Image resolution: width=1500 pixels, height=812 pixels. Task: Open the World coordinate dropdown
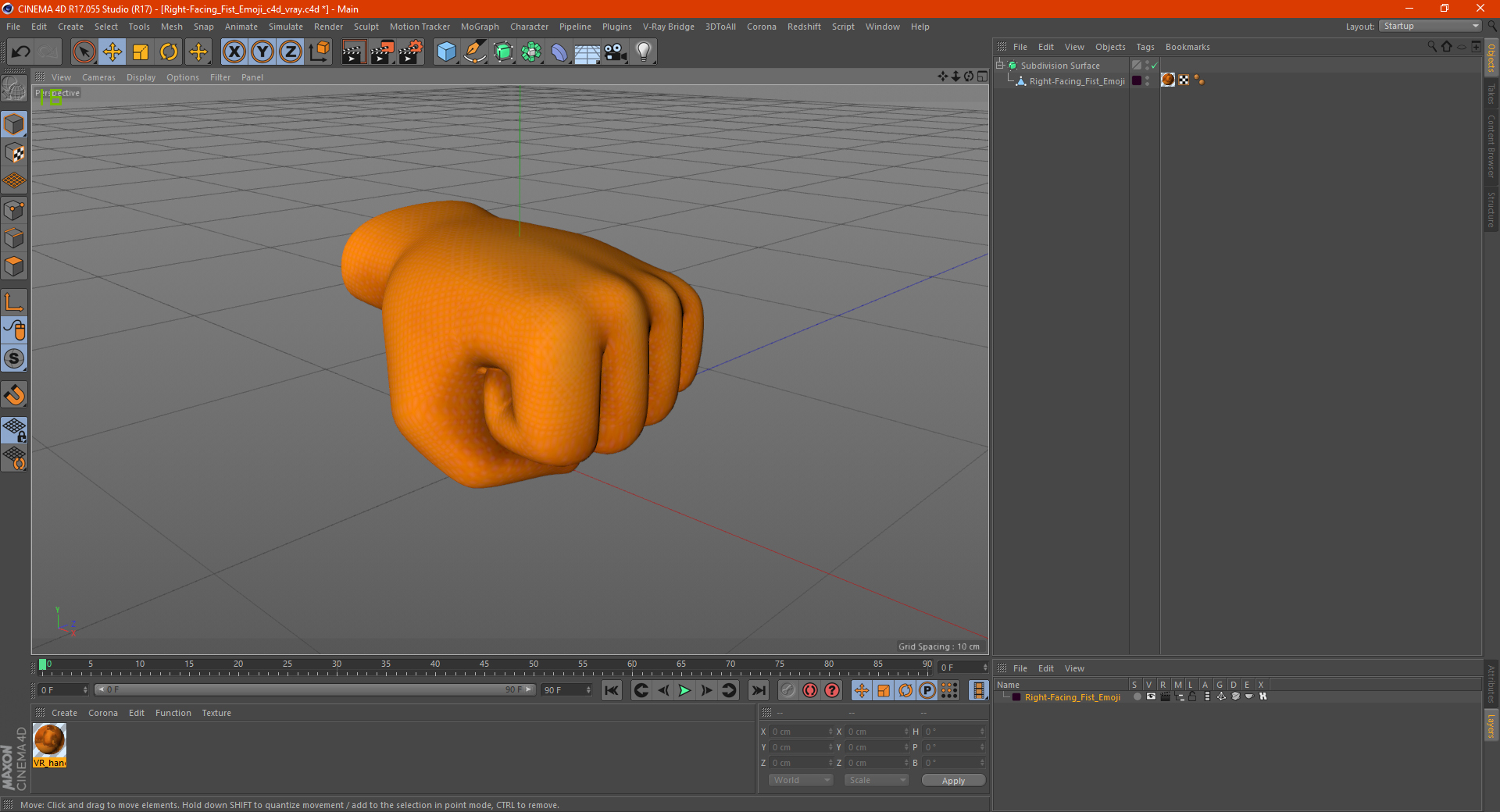(x=801, y=780)
